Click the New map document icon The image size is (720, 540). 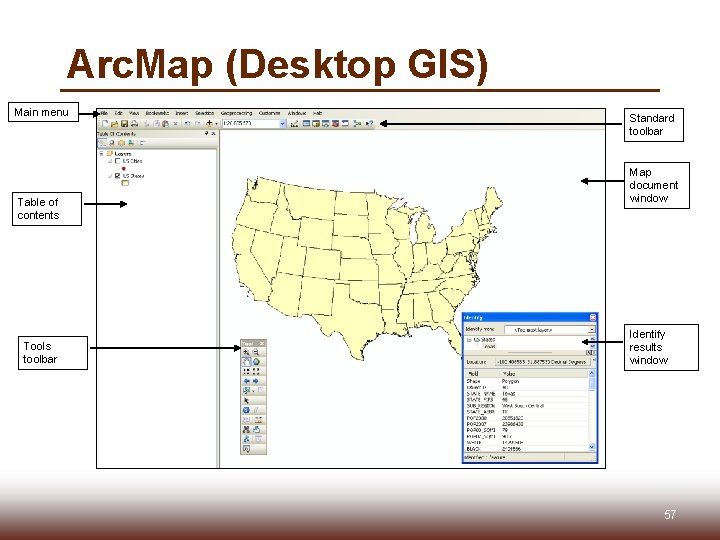105,124
